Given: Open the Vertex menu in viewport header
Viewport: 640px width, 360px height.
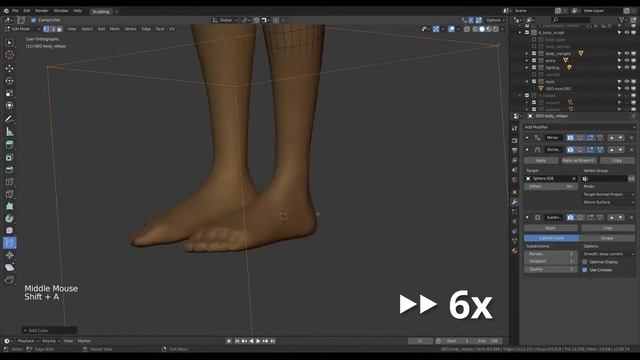Looking at the screenshot, I should (130, 29).
